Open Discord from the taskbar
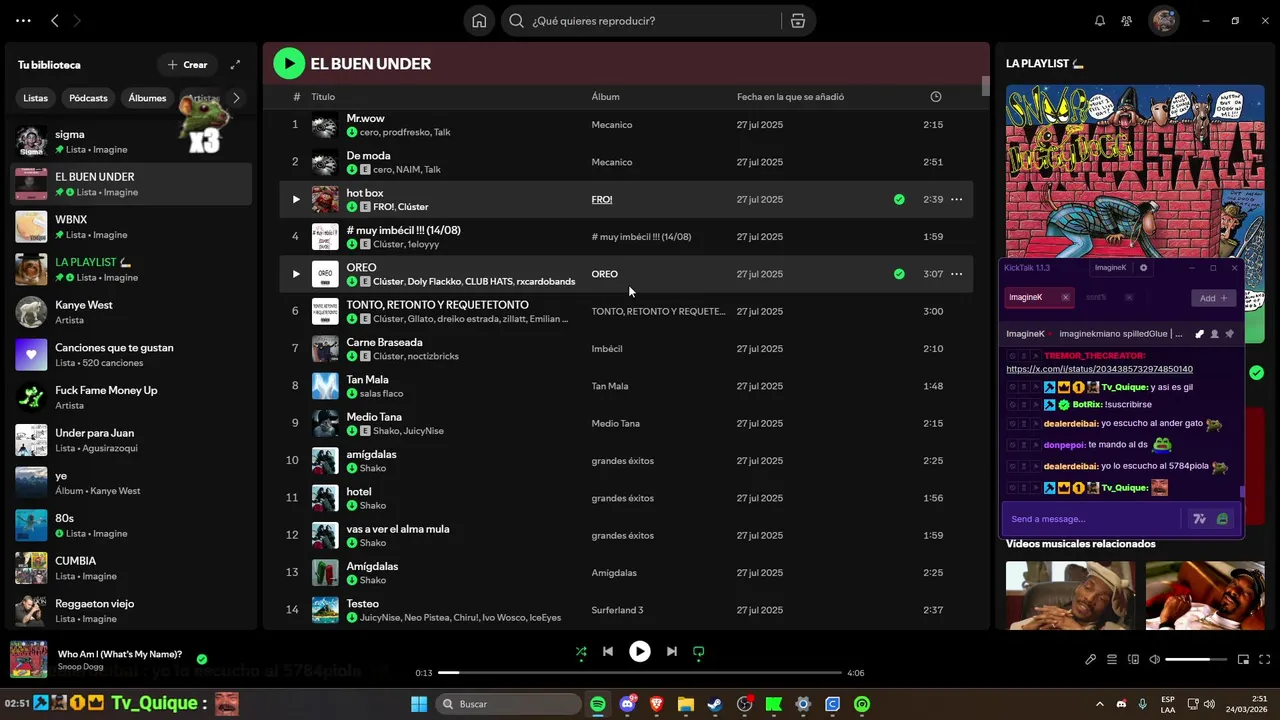 point(627,704)
